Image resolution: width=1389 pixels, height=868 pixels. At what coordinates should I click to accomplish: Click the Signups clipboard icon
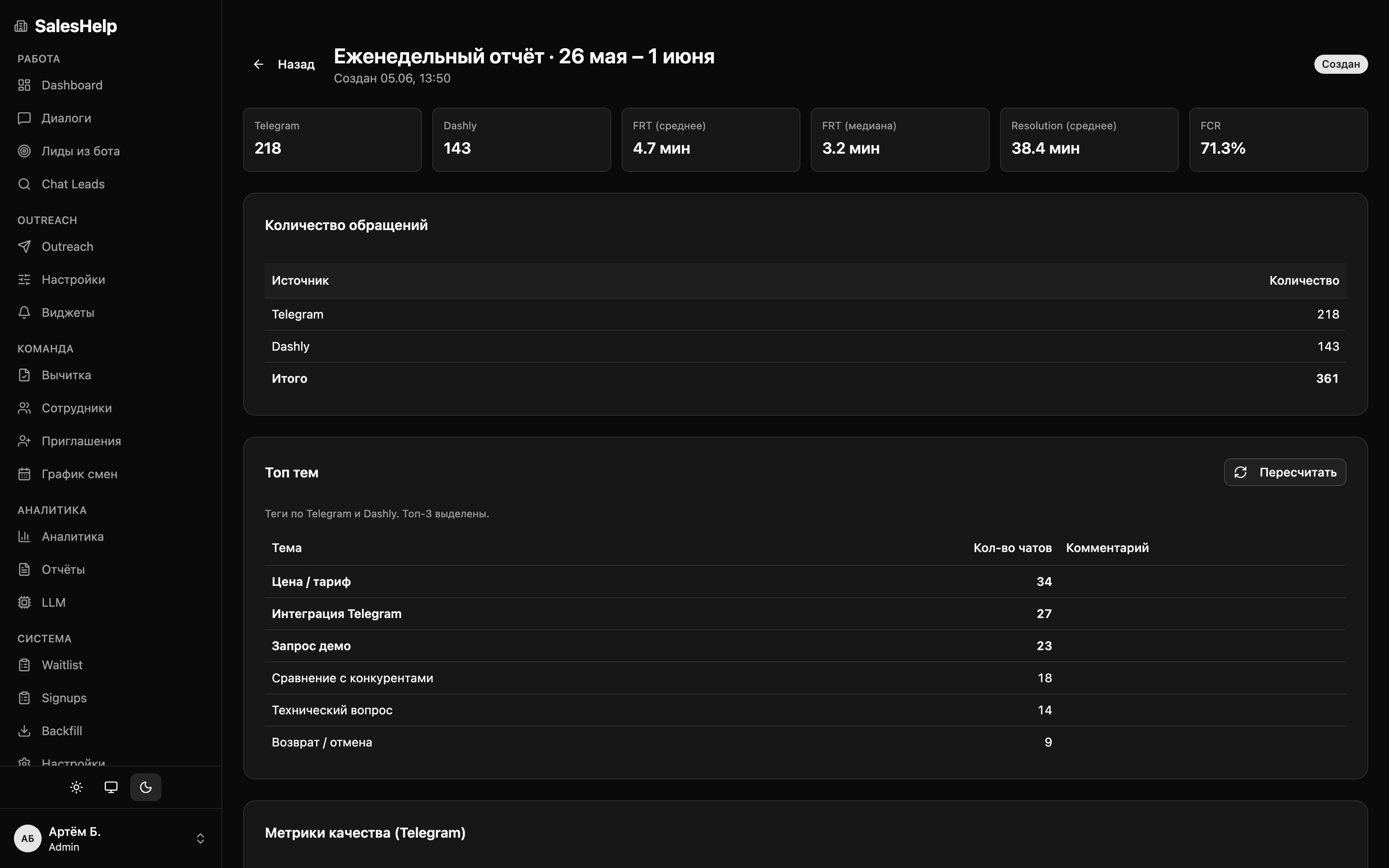pyautogui.click(x=24, y=698)
